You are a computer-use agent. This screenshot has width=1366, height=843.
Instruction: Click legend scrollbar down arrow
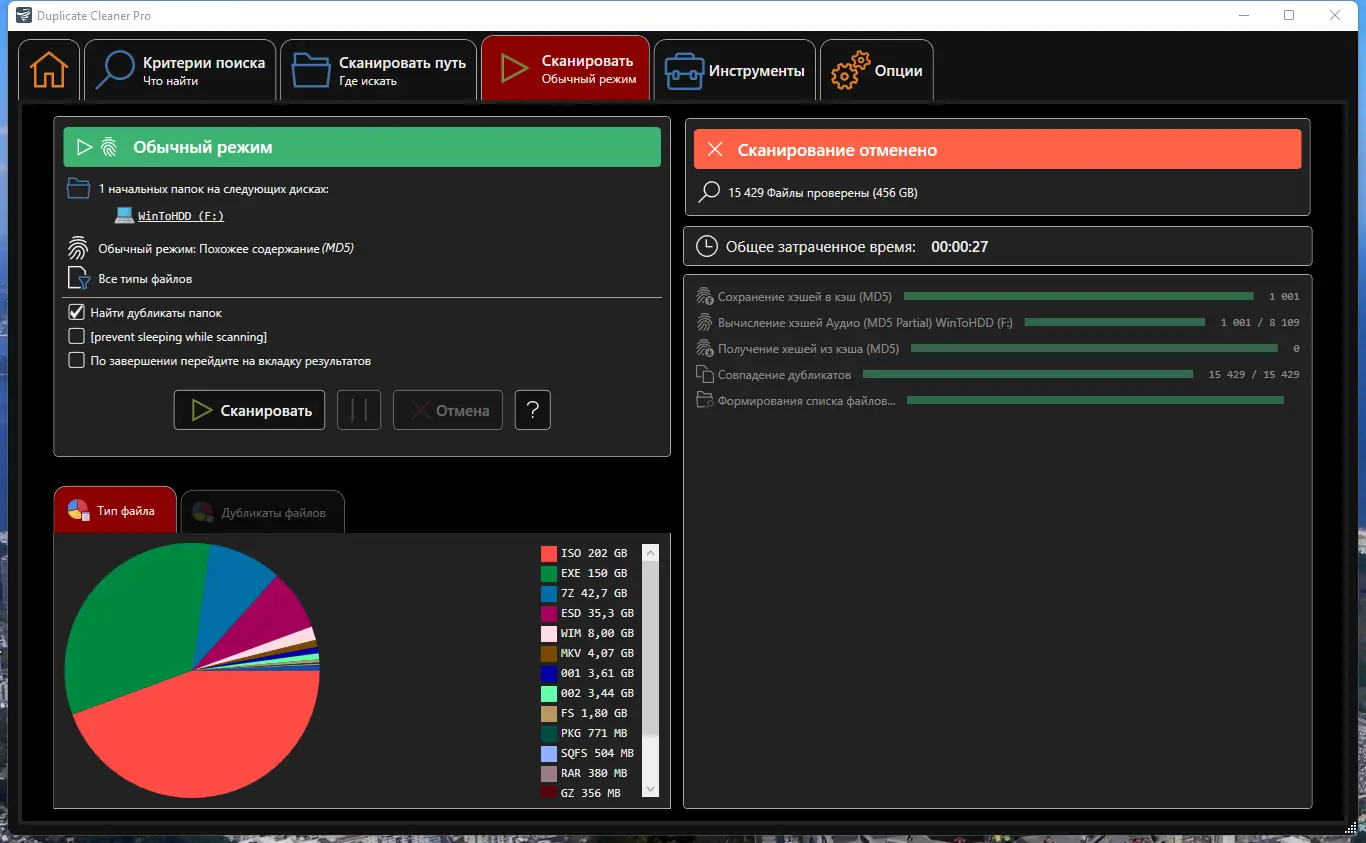pos(651,789)
